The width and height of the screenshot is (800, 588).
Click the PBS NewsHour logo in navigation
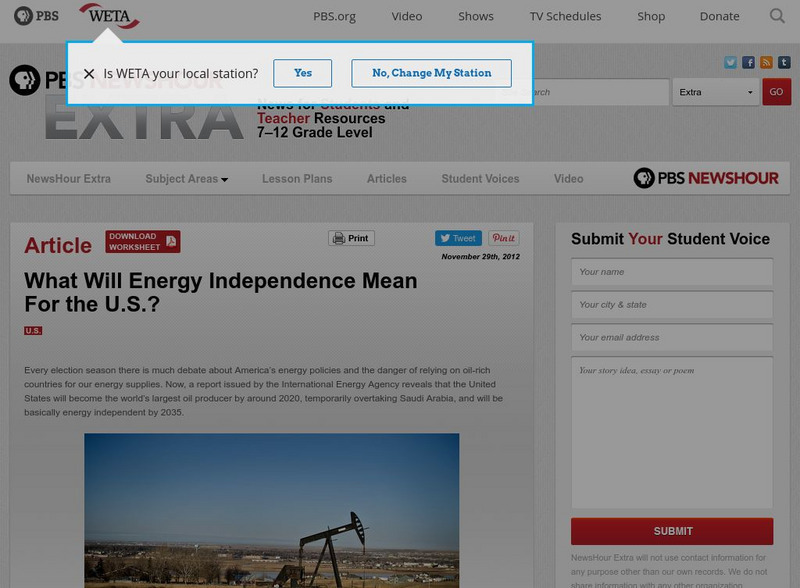click(705, 178)
